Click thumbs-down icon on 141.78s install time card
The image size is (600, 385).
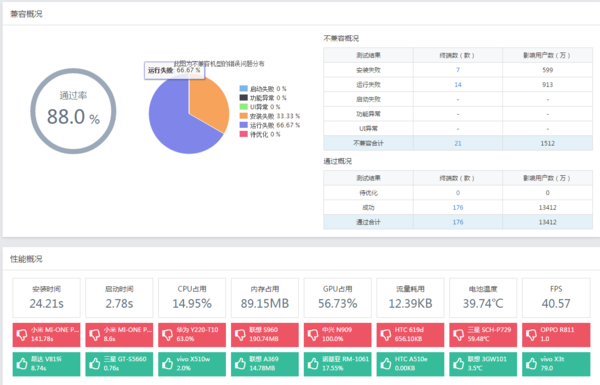(x=22, y=335)
